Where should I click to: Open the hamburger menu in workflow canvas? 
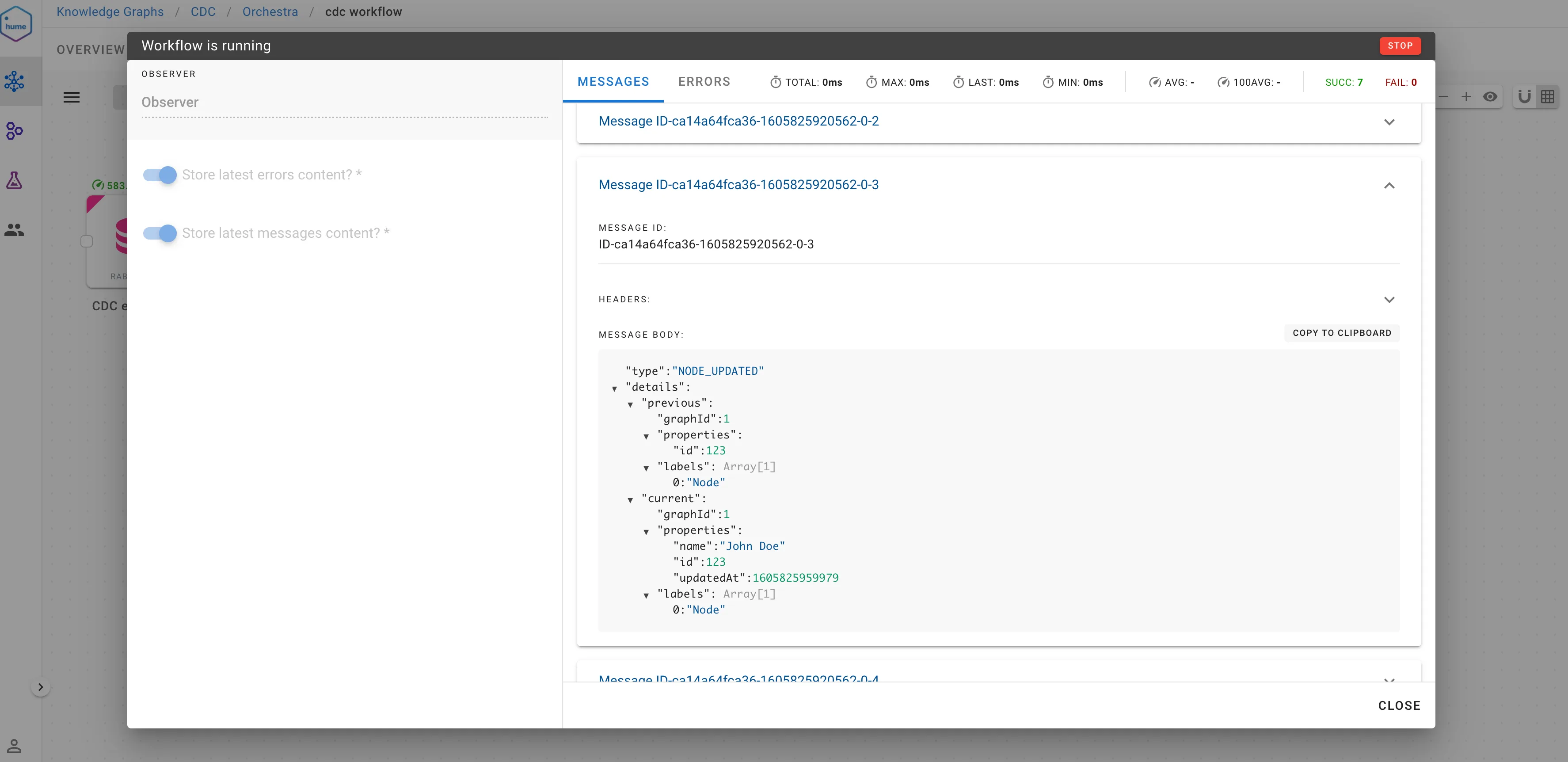click(x=71, y=97)
